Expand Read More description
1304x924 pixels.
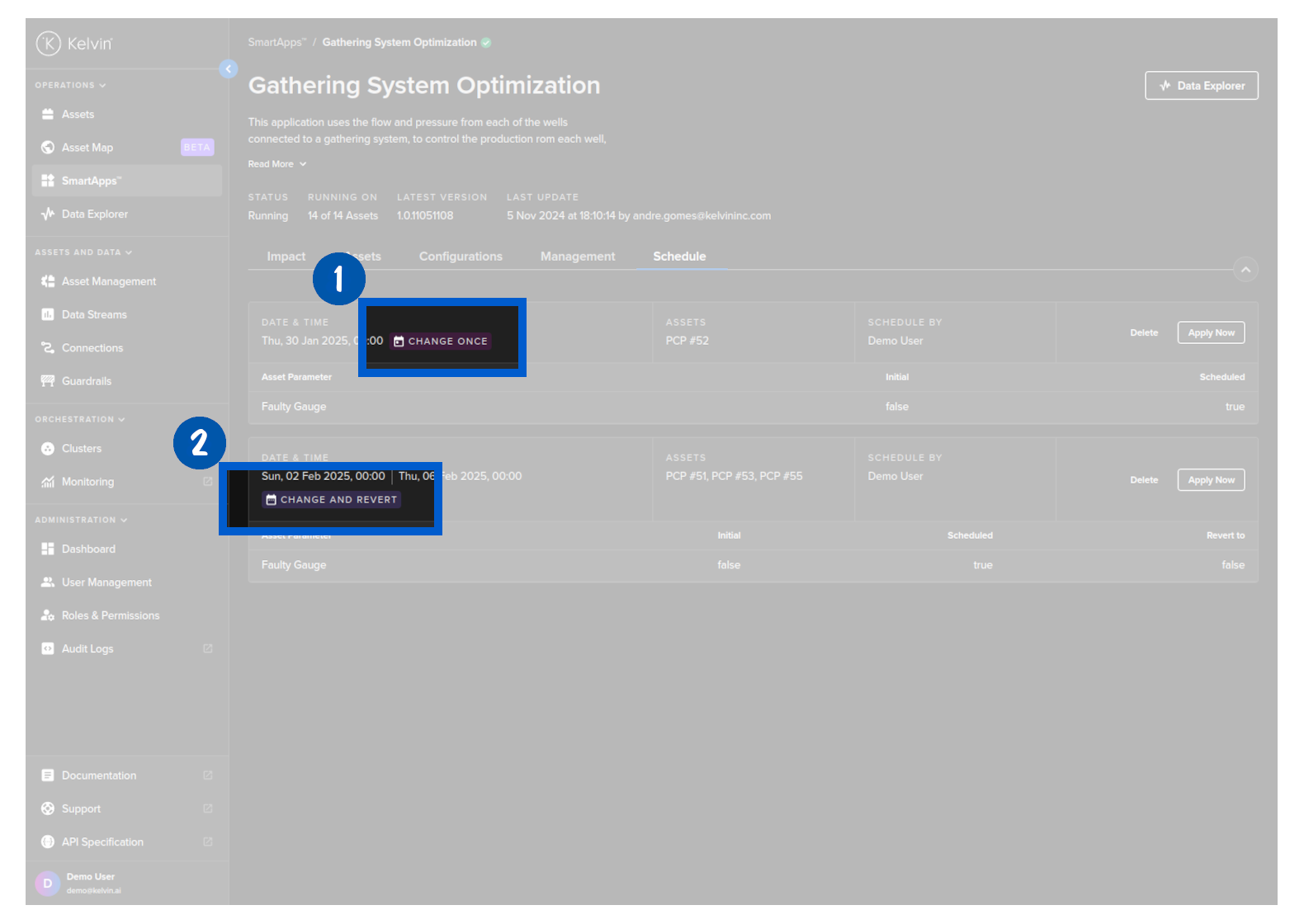click(x=276, y=164)
